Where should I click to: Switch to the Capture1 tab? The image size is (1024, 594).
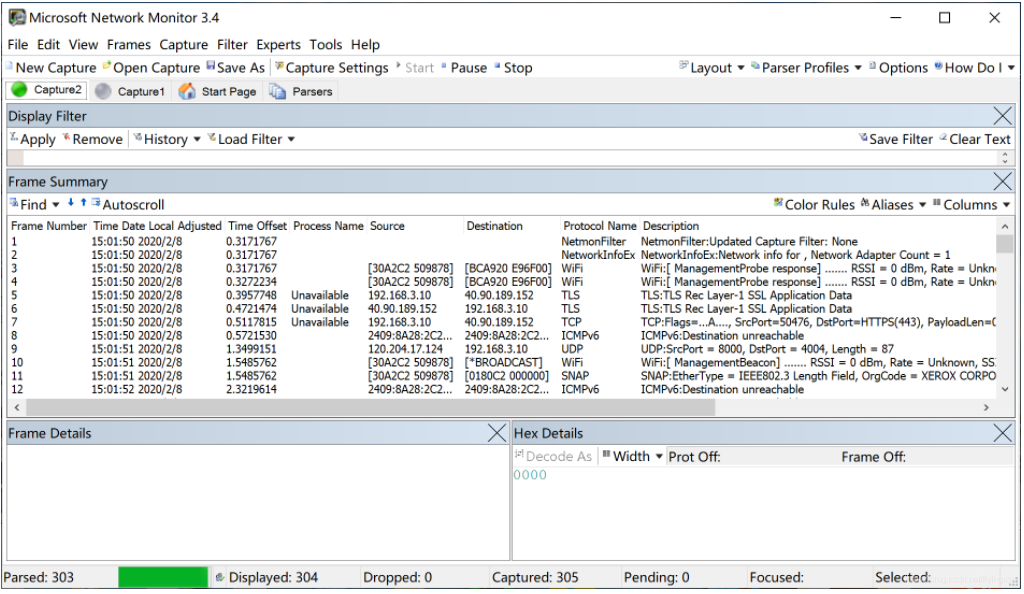pos(130,91)
